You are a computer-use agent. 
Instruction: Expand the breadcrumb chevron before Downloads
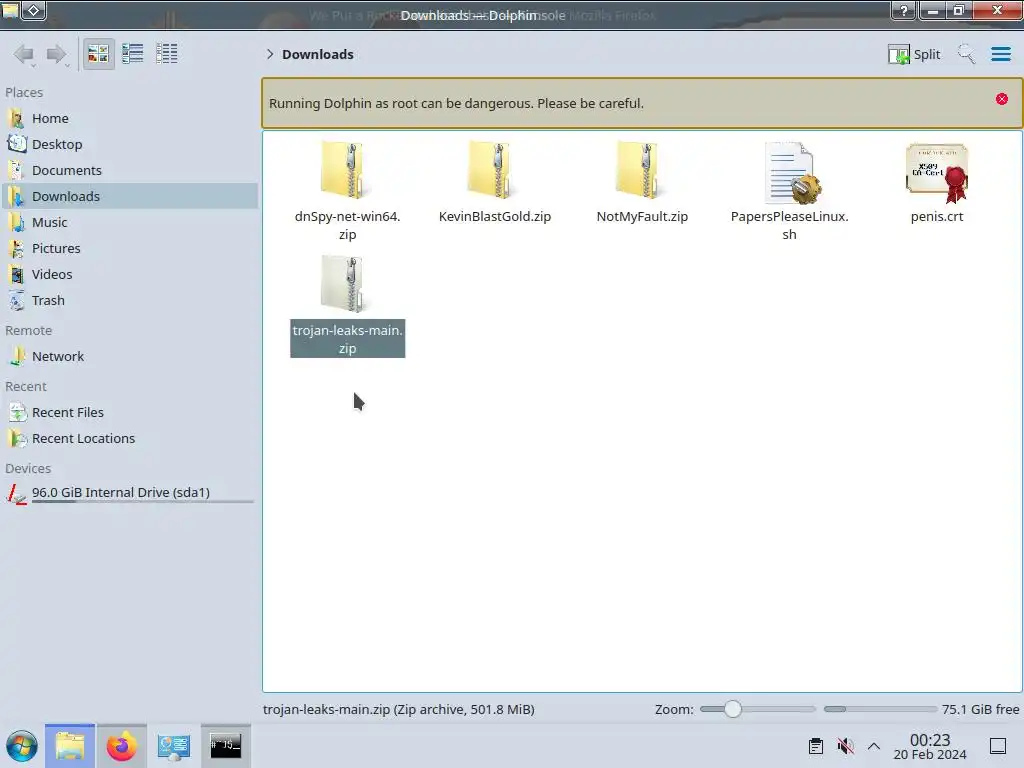(x=270, y=54)
